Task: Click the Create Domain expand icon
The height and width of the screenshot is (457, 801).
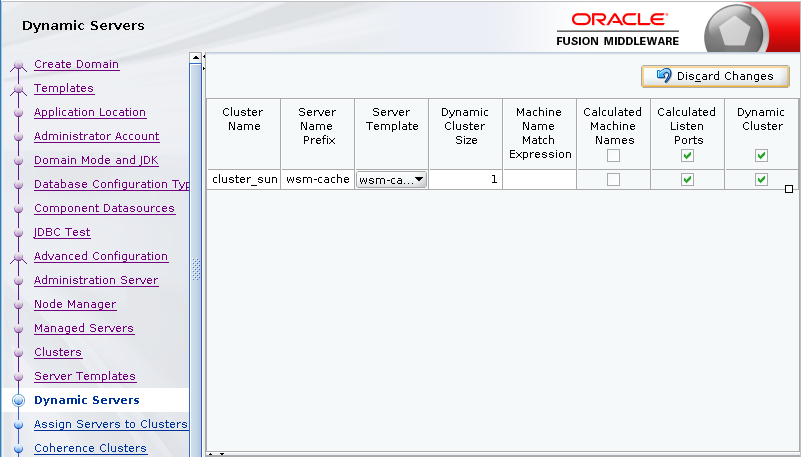Action: [18, 66]
